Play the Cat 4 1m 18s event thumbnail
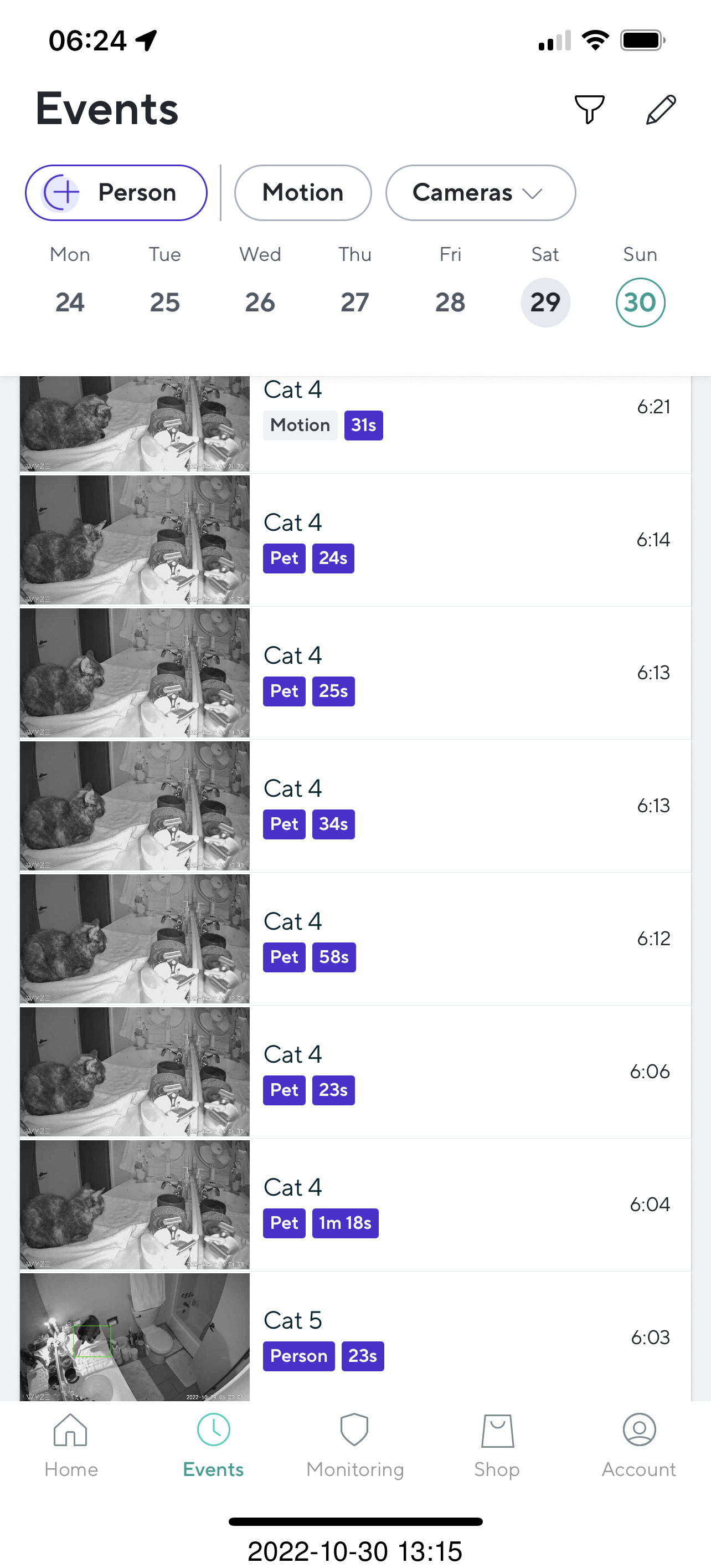Image resolution: width=711 pixels, height=1568 pixels. pos(135,1205)
